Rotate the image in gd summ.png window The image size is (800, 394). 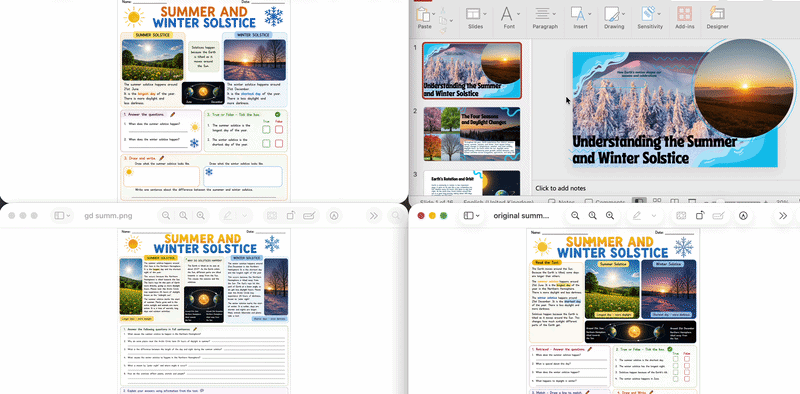click(292, 216)
